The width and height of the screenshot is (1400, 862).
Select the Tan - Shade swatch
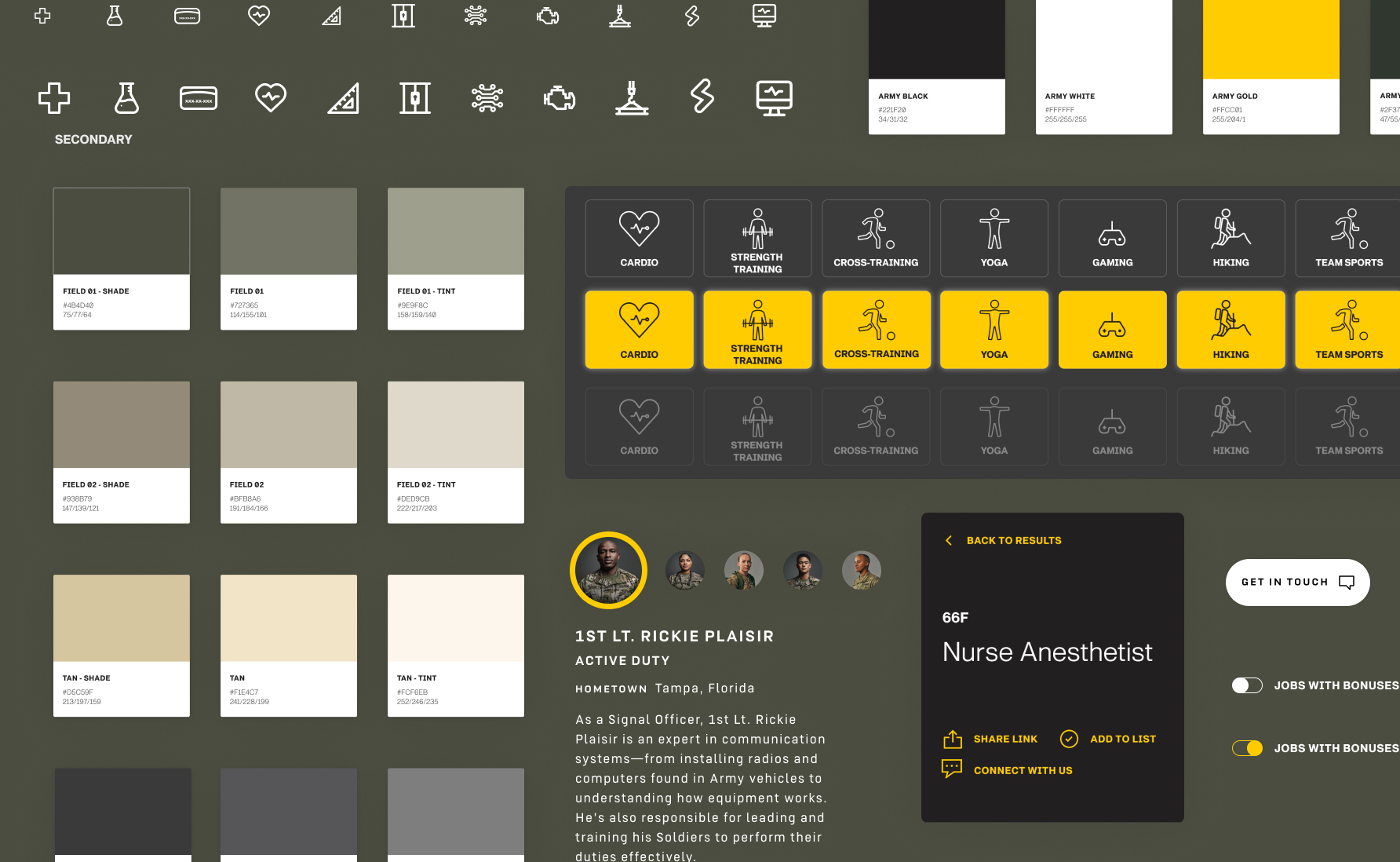(x=122, y=645)
